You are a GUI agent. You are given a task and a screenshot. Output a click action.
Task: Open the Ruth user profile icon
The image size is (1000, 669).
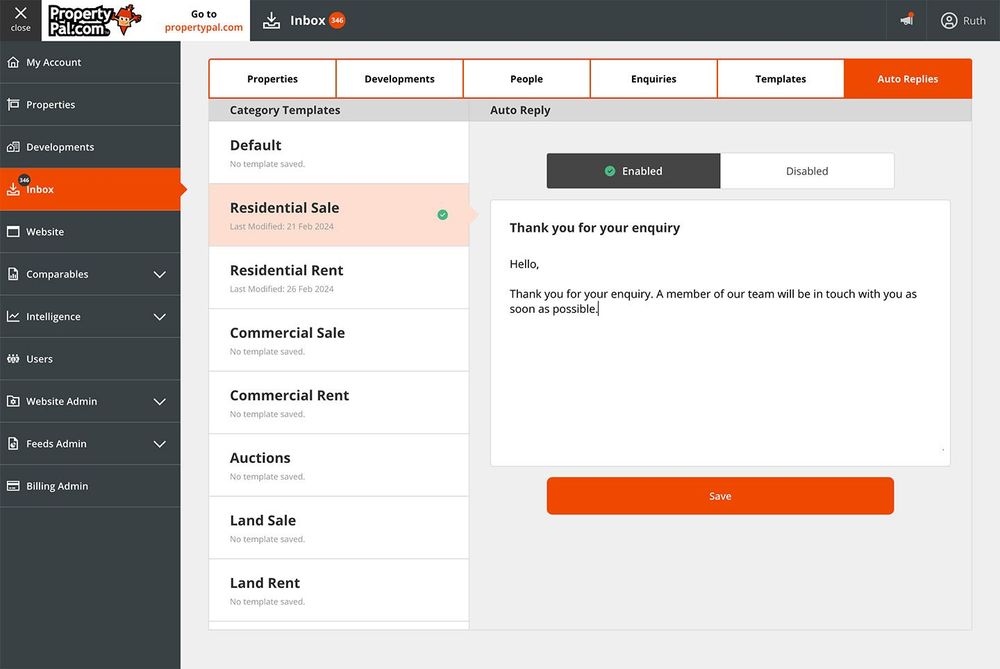click(949, 20)
